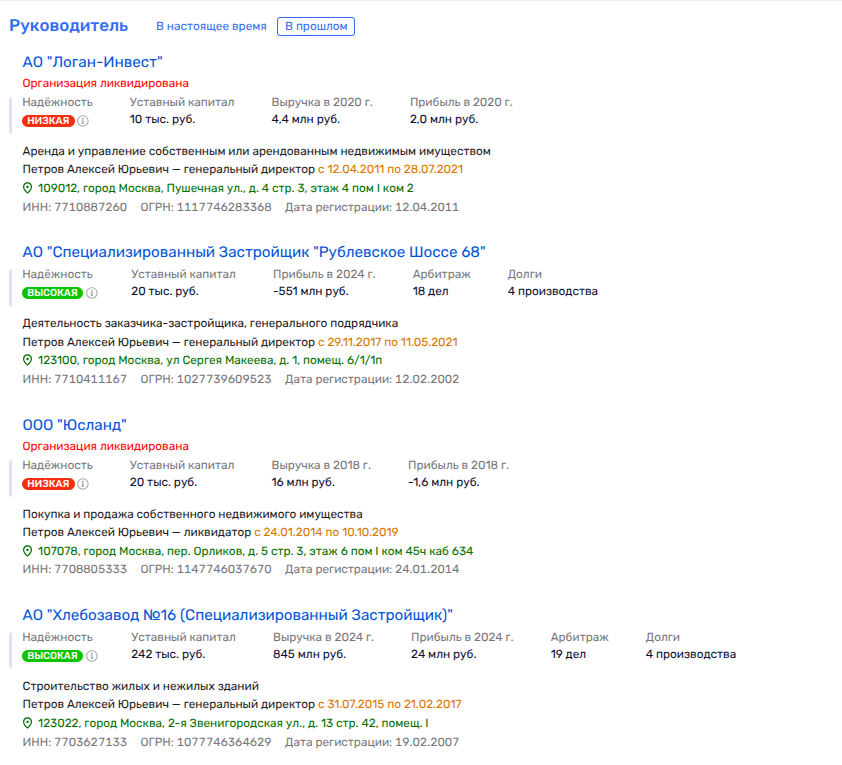Screen dimensions: 842x765
Task: Click map pin icon for Пушечная ул. address
Action: point(28,188)
